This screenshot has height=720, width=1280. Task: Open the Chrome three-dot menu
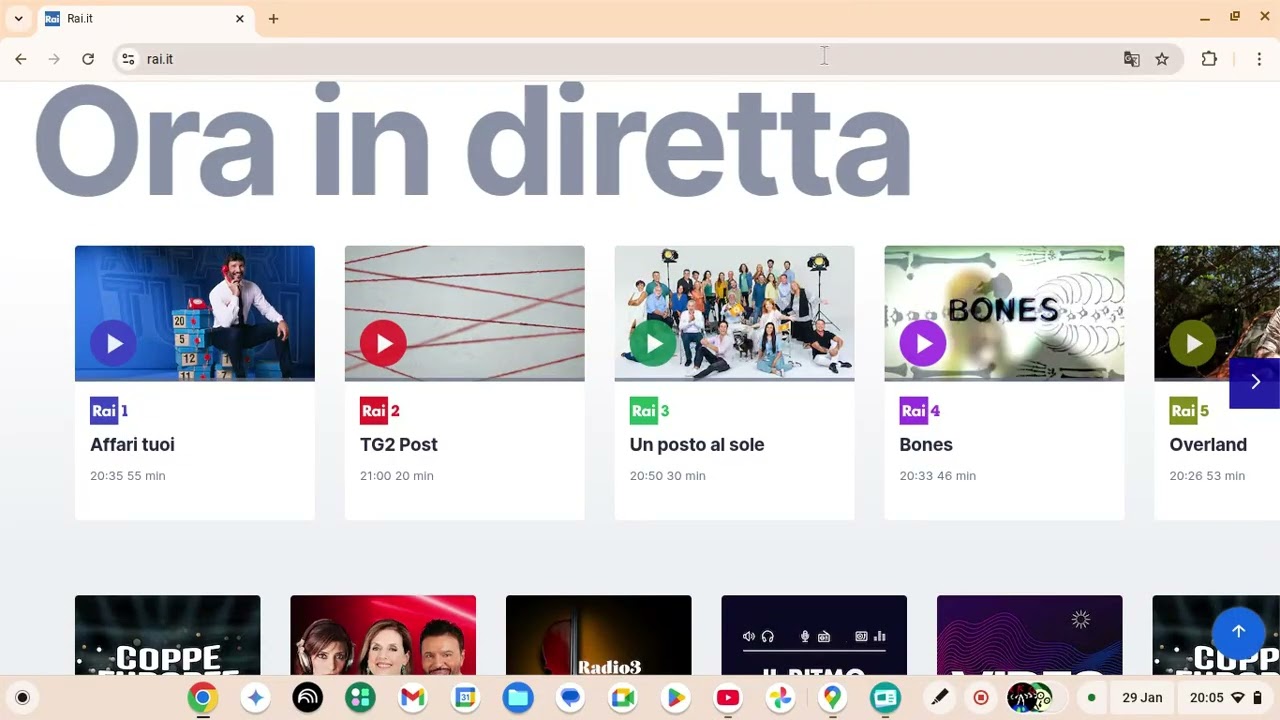coord(1259,59)
